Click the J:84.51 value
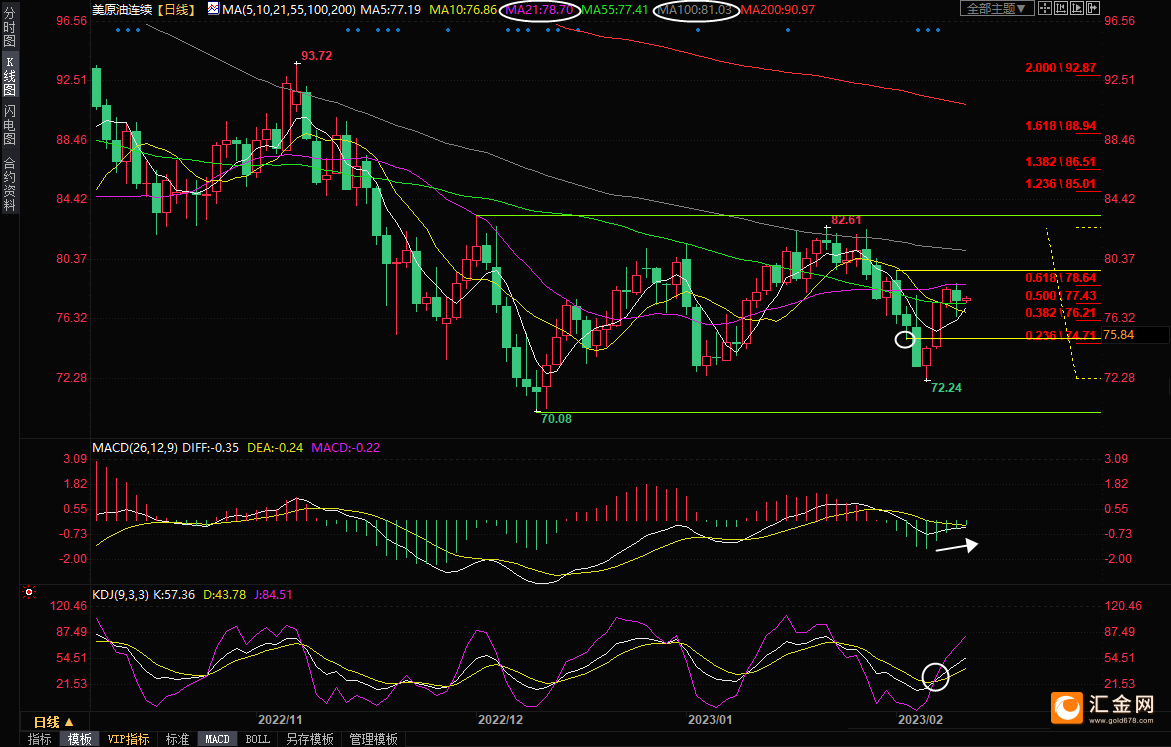Screen dimensions: 1171x747 click(x=273, y=595)
